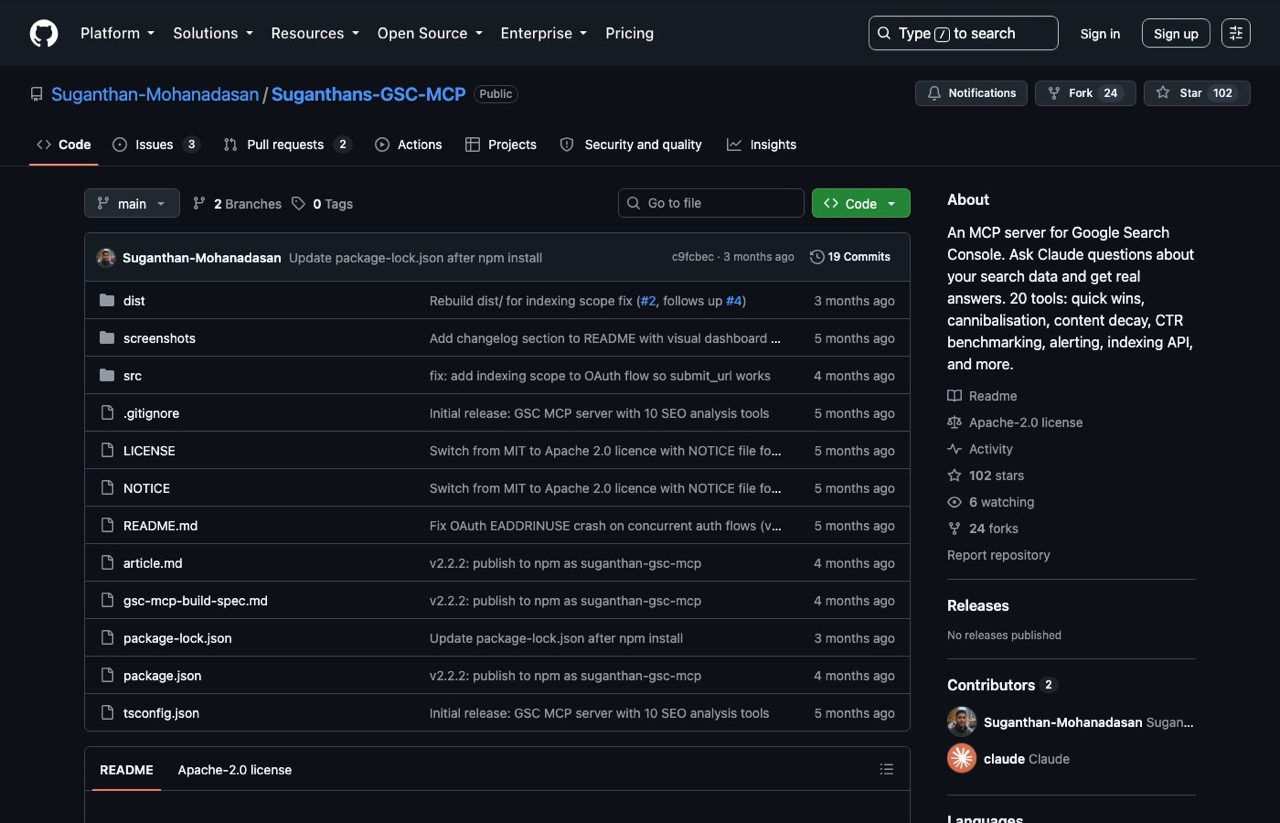Click the history clock icon beside 19 Commits
1280x823 pixels.
(x=817, y=257)
